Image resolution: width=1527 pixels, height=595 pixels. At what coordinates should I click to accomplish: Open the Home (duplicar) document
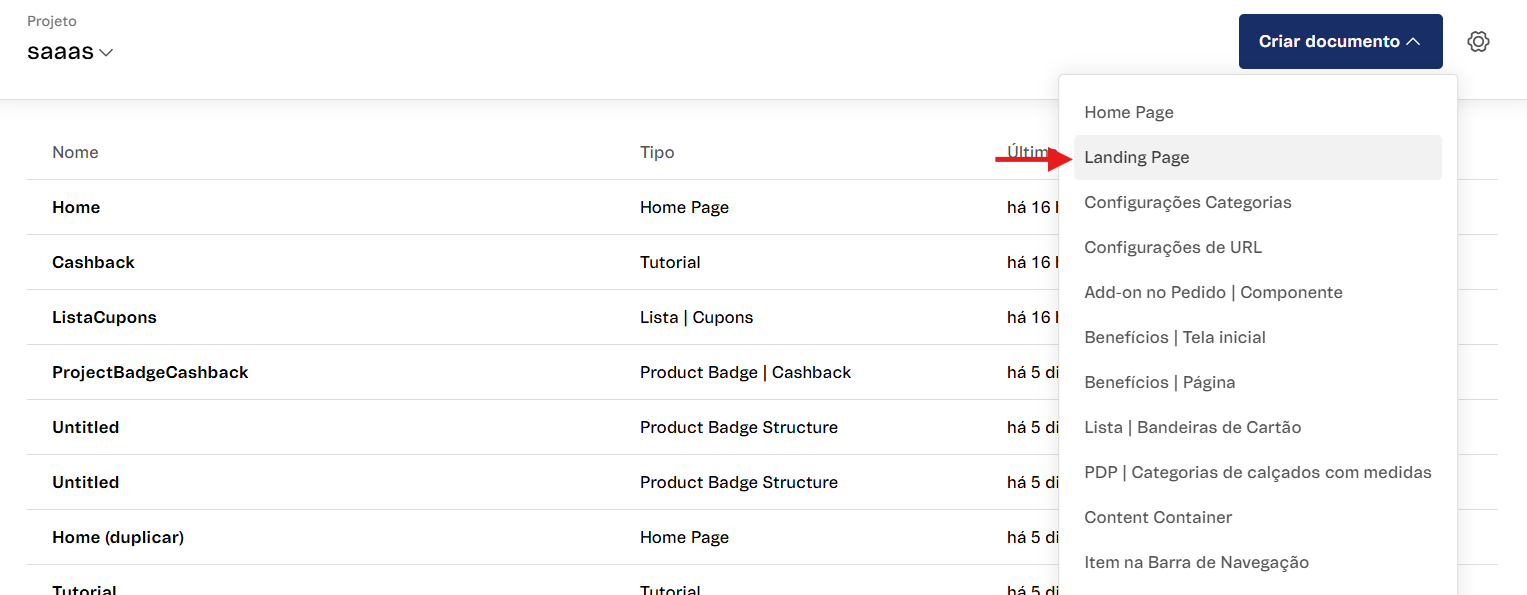click(118, 537)
